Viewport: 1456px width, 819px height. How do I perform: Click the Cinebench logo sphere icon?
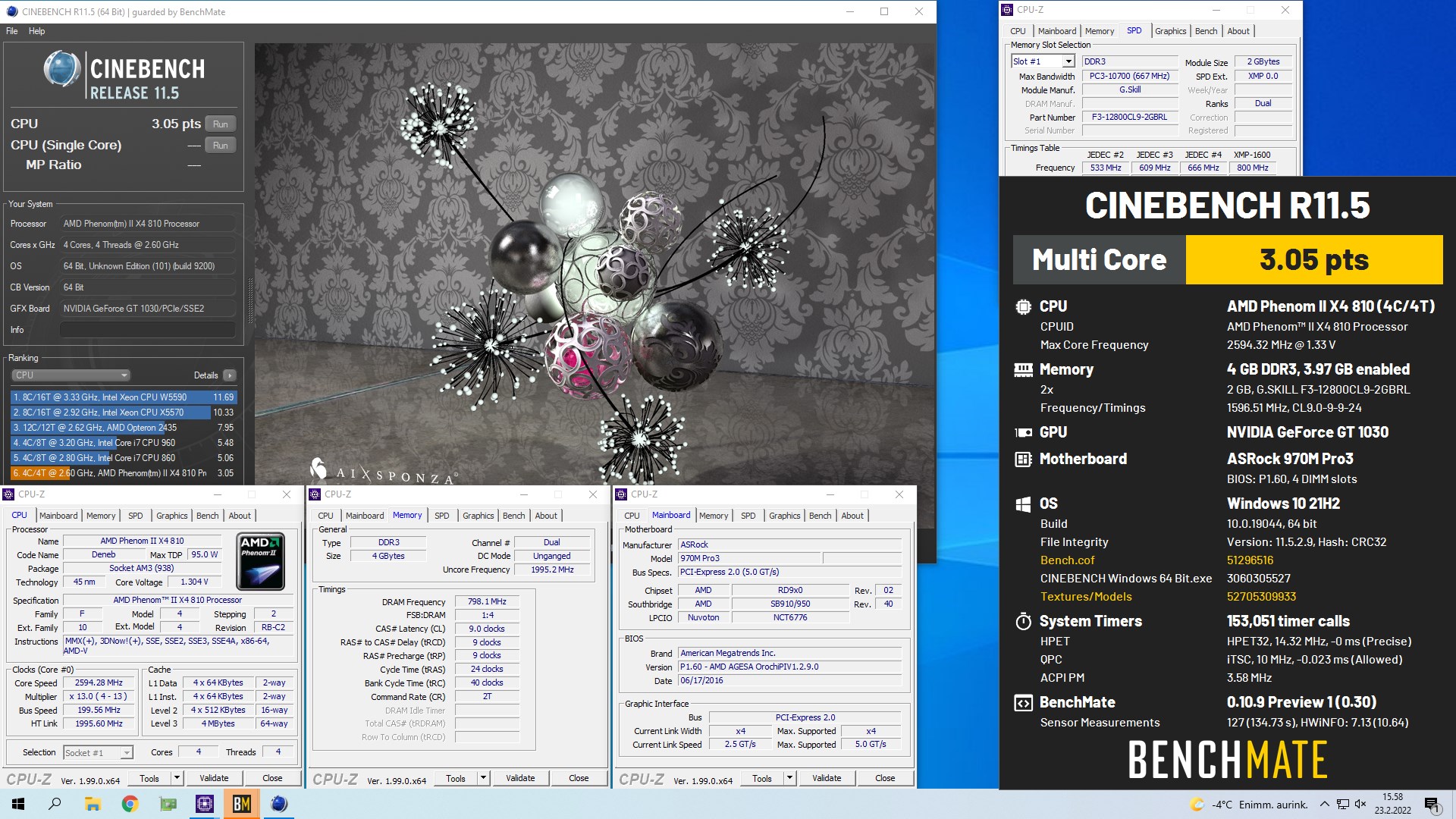click(62, 69)
